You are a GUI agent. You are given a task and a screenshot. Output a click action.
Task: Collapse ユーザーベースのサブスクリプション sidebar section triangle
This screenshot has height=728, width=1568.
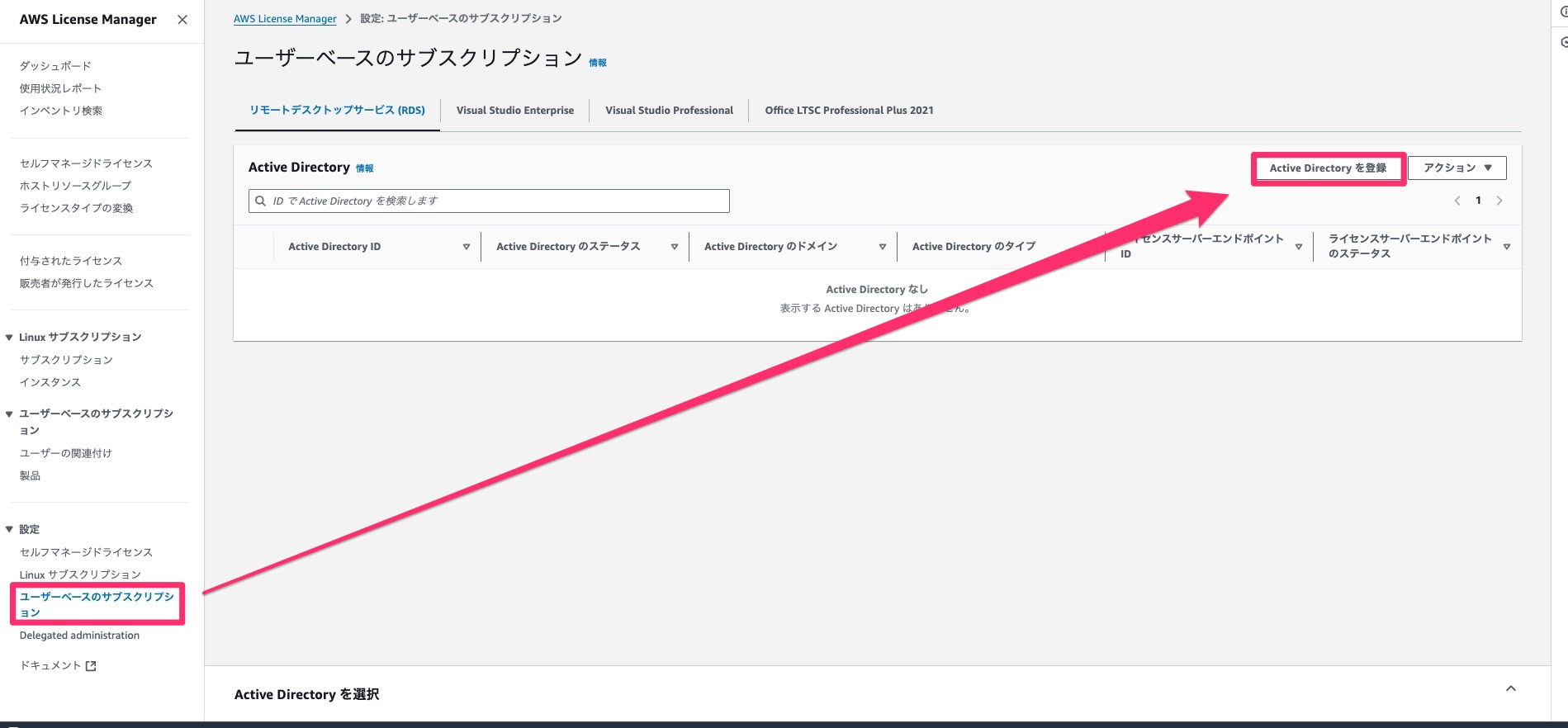point(9,414)
